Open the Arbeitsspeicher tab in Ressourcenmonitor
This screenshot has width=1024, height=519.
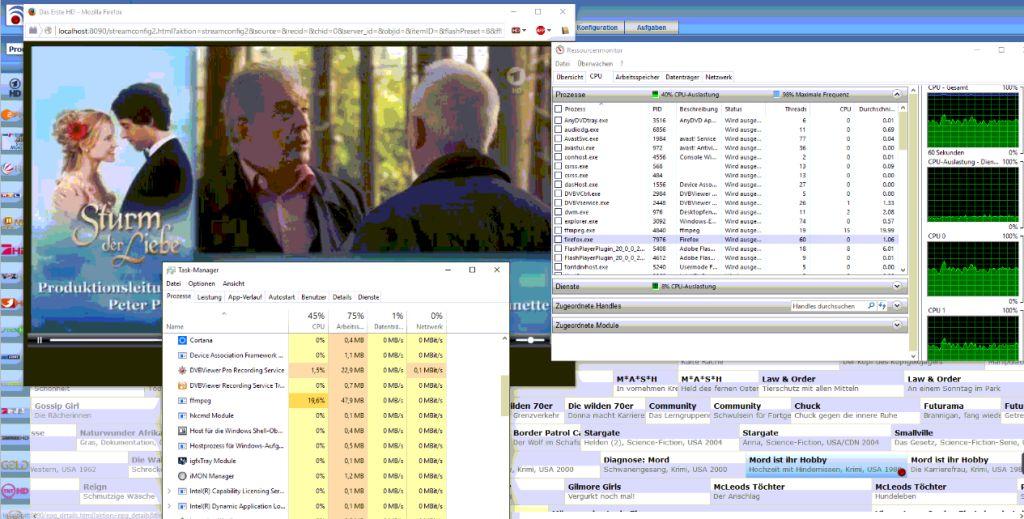pos(636,77)
